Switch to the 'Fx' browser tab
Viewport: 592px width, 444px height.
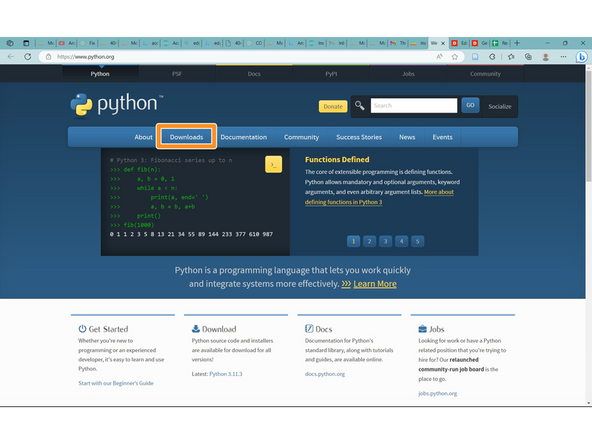coord(88,43)
